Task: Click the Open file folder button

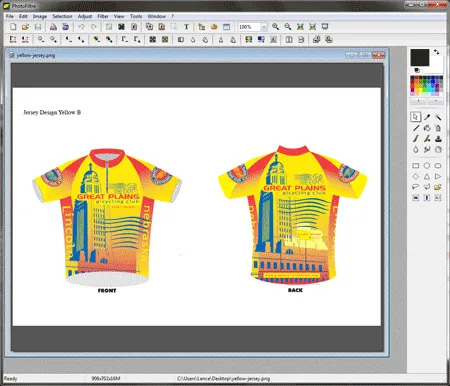Action: (25, 27)
